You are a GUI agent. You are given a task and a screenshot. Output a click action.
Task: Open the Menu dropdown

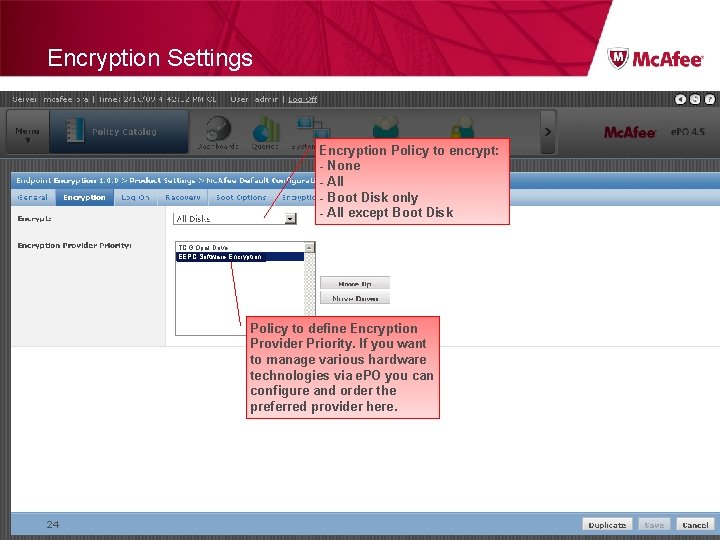click(27, 132)
